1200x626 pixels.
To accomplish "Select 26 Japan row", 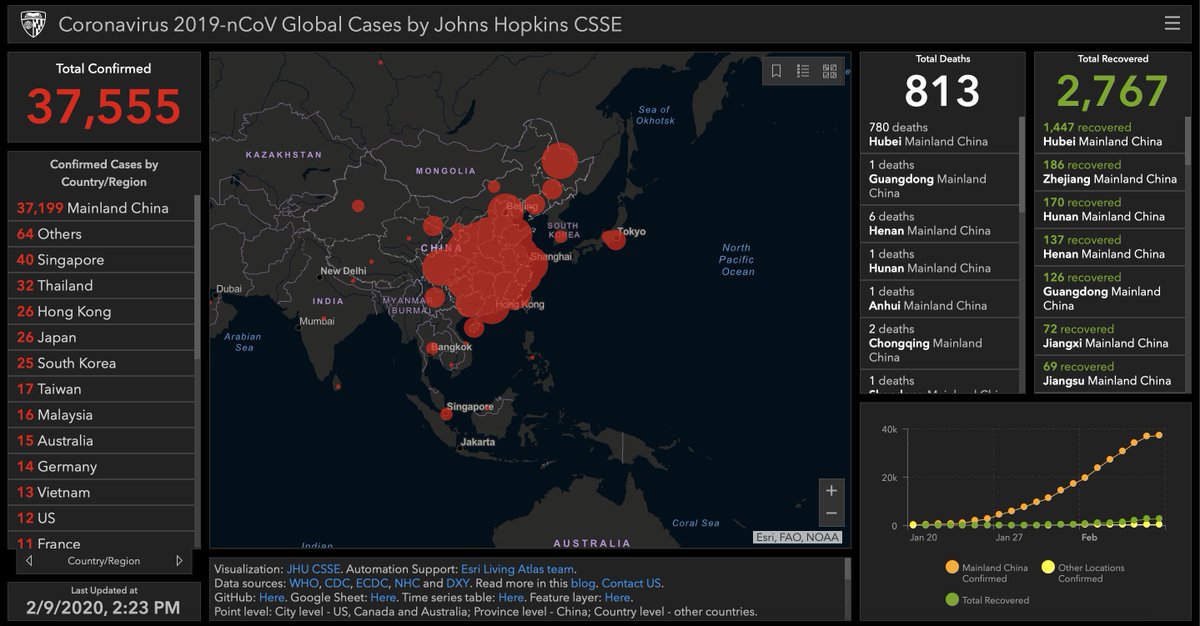I will tap(102, 337).
